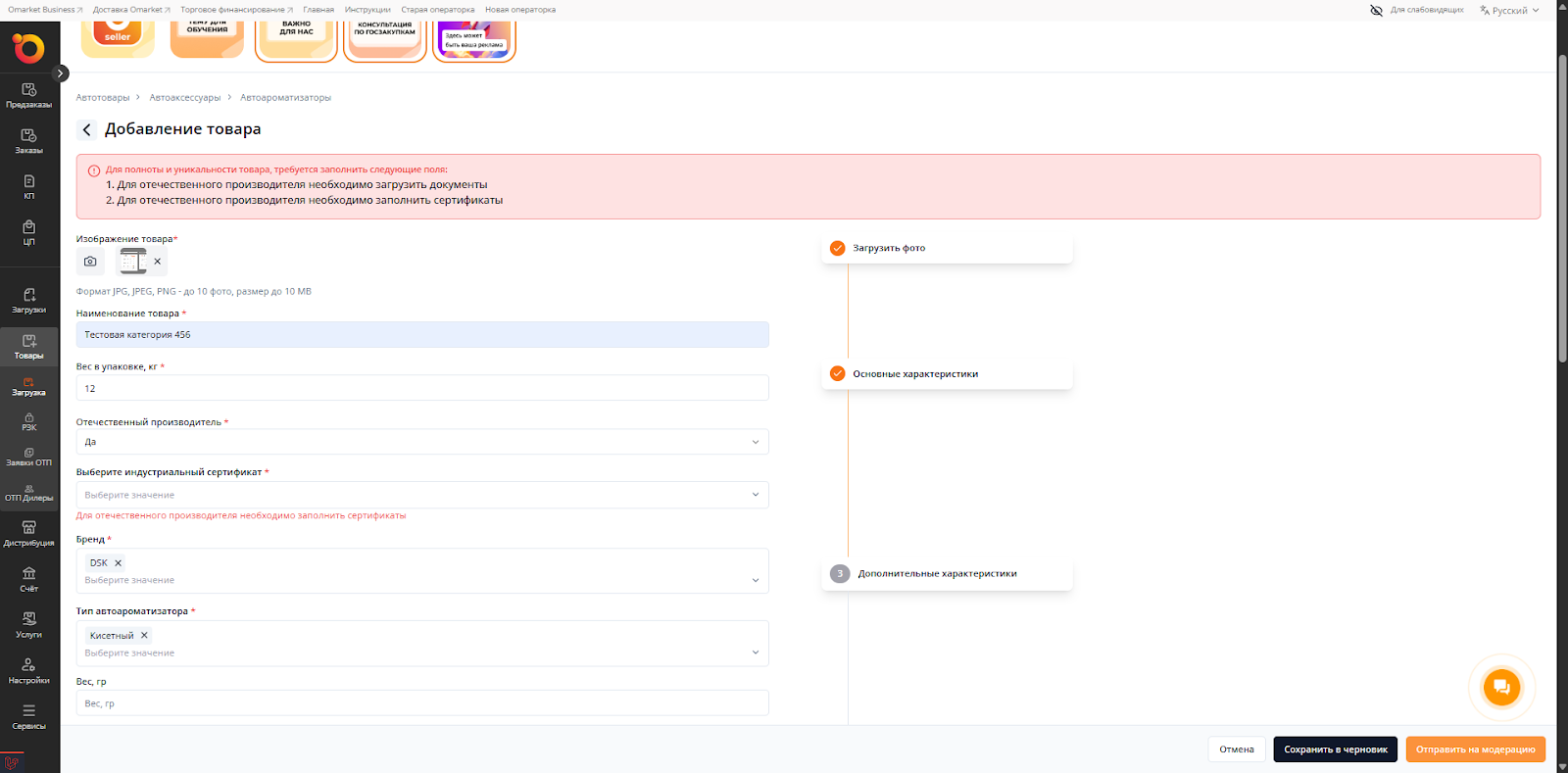Click the advertising banner tile
Screen dimensions: 1568x773
click(474, 40)
